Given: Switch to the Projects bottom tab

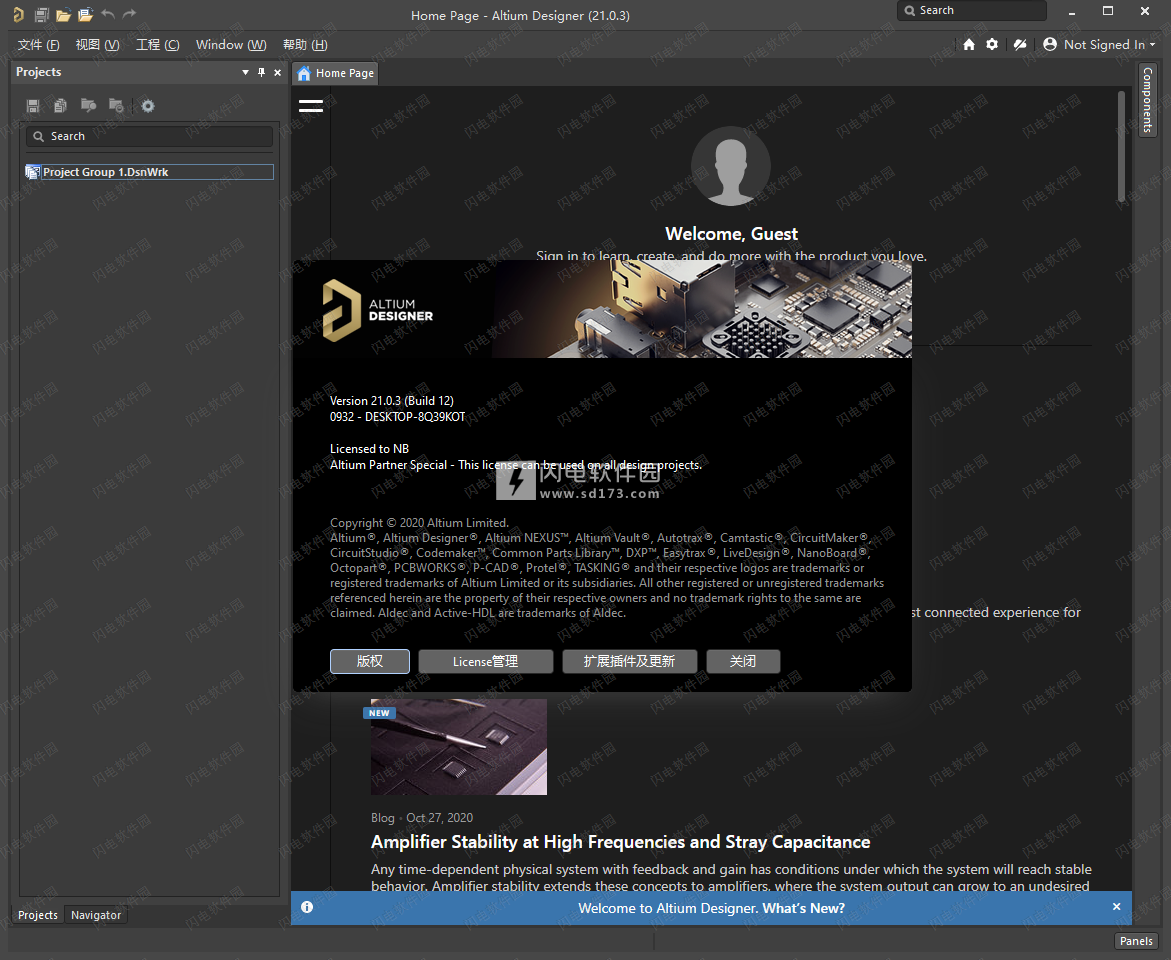Looking at the screenshot, I should point(37,915).
